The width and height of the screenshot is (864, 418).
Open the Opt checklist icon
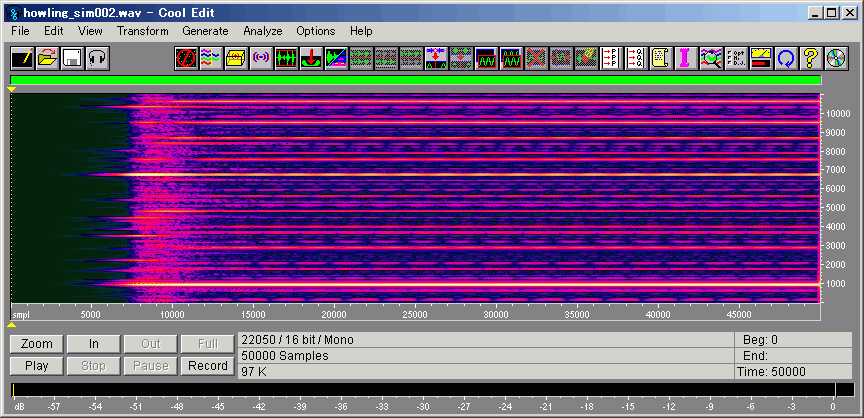click(736, 58)
